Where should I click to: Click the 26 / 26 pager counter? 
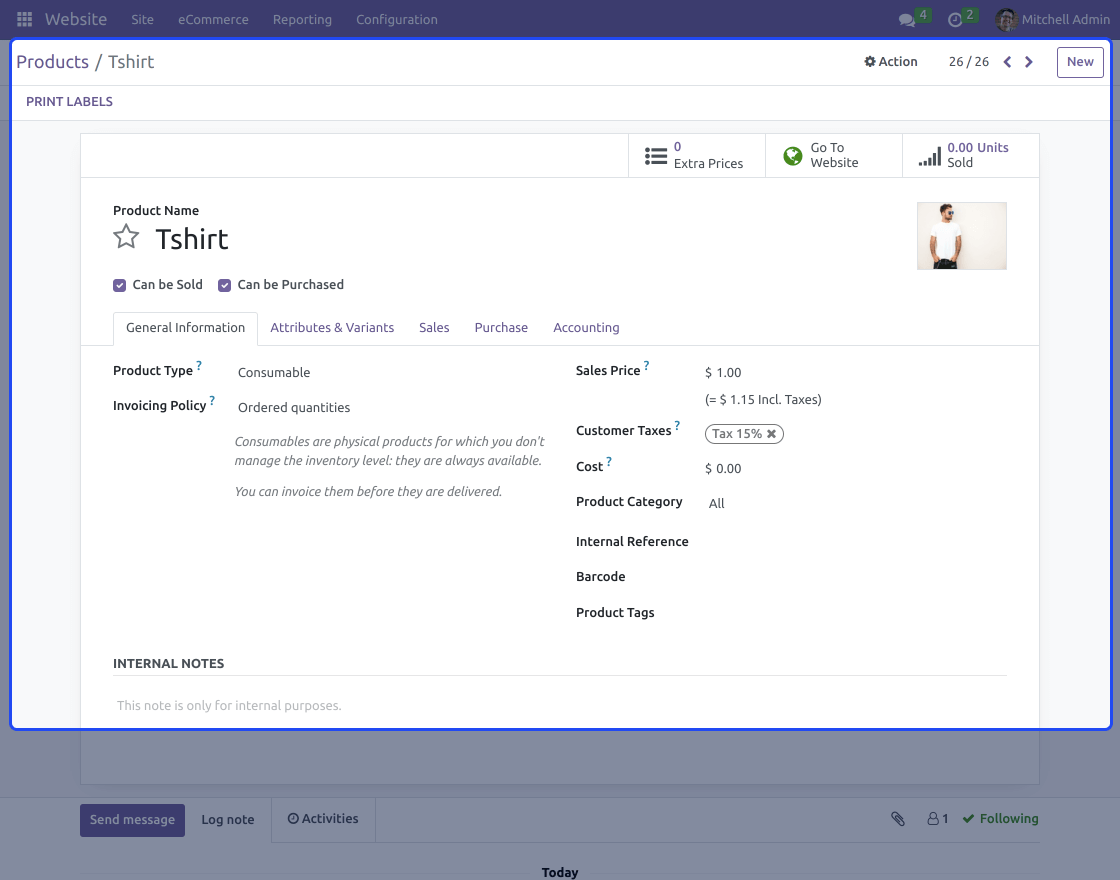click(x=969, y=62)
